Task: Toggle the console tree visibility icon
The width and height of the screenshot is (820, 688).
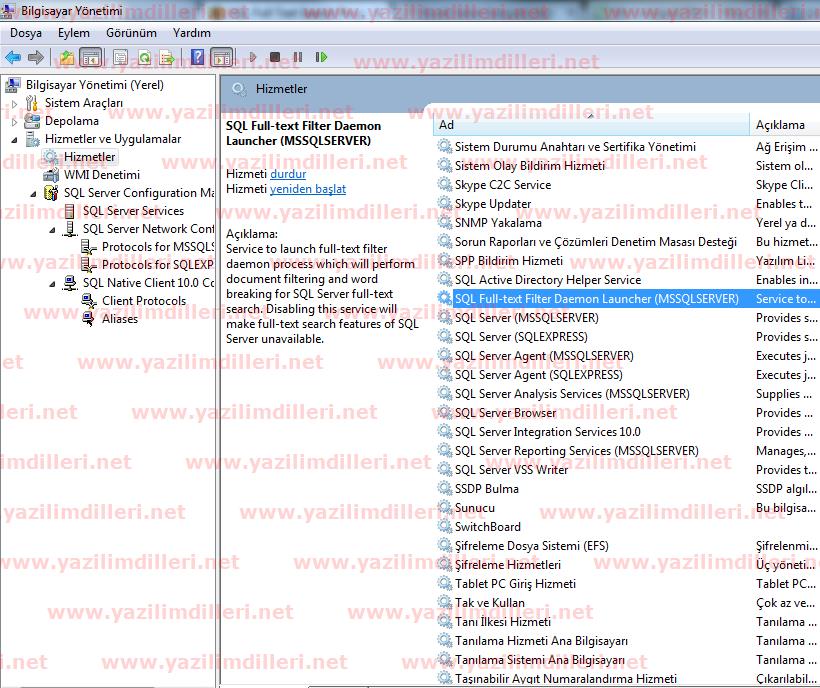Action: [89, 57]
